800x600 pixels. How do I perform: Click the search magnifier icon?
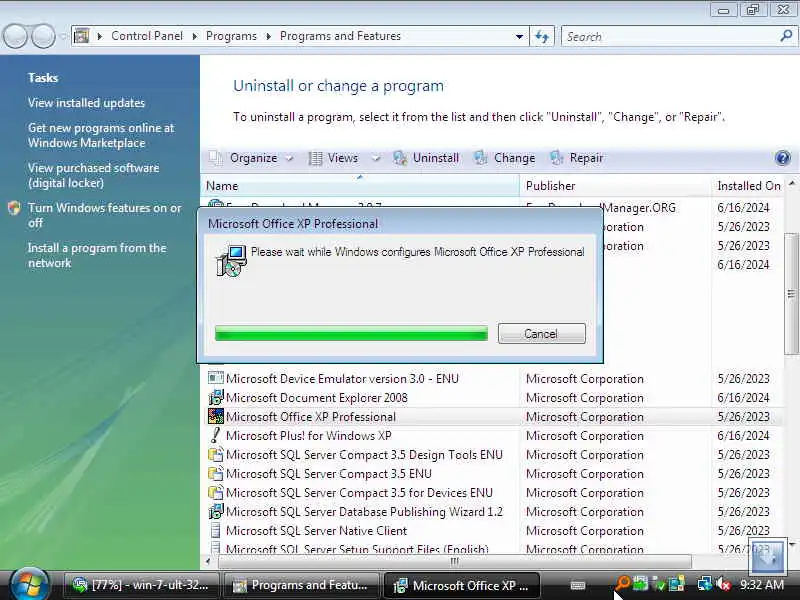(x=786, y=36)
